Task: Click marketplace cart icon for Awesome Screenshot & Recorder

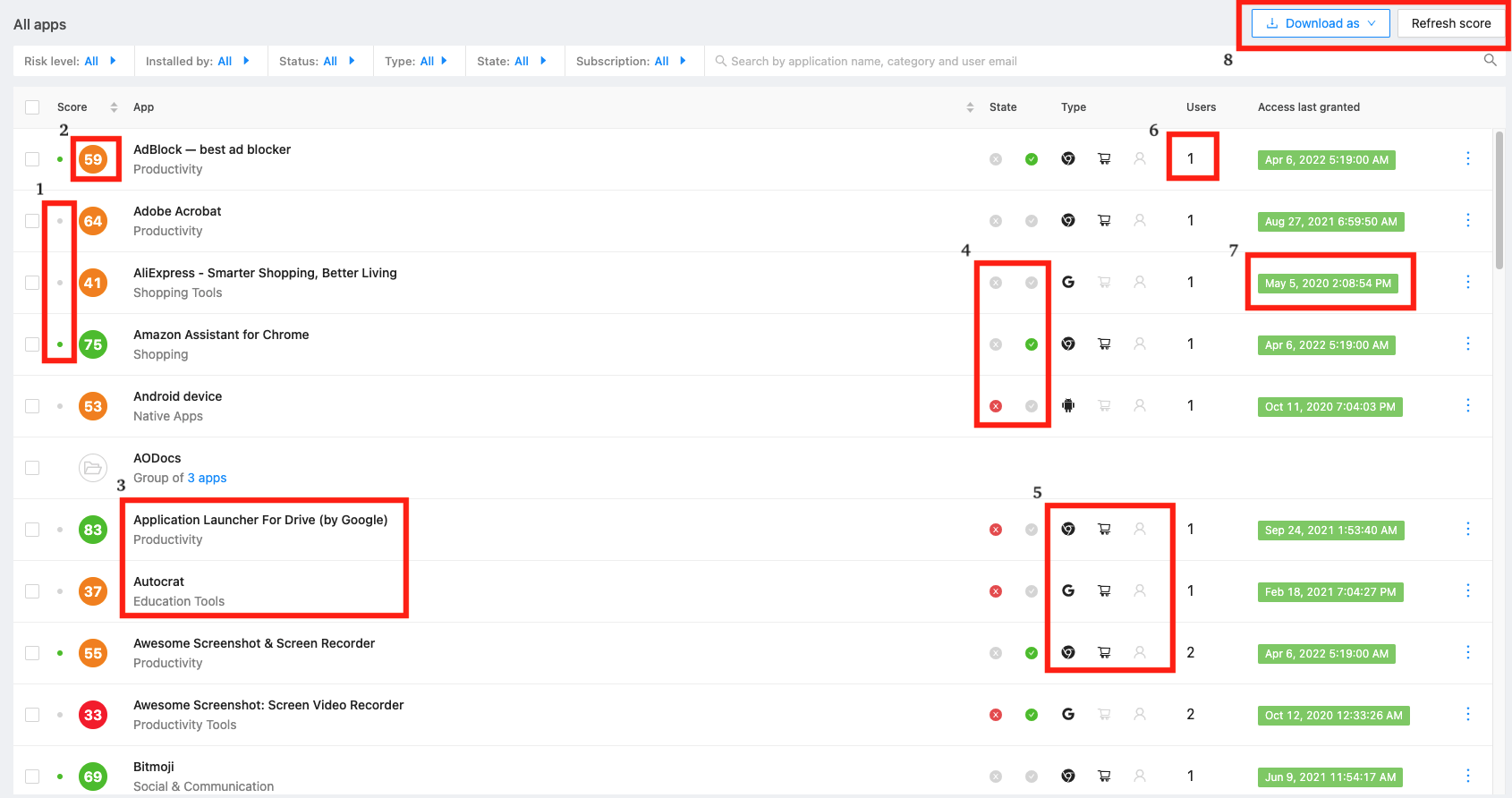Action: click(x=1104, y=653)
